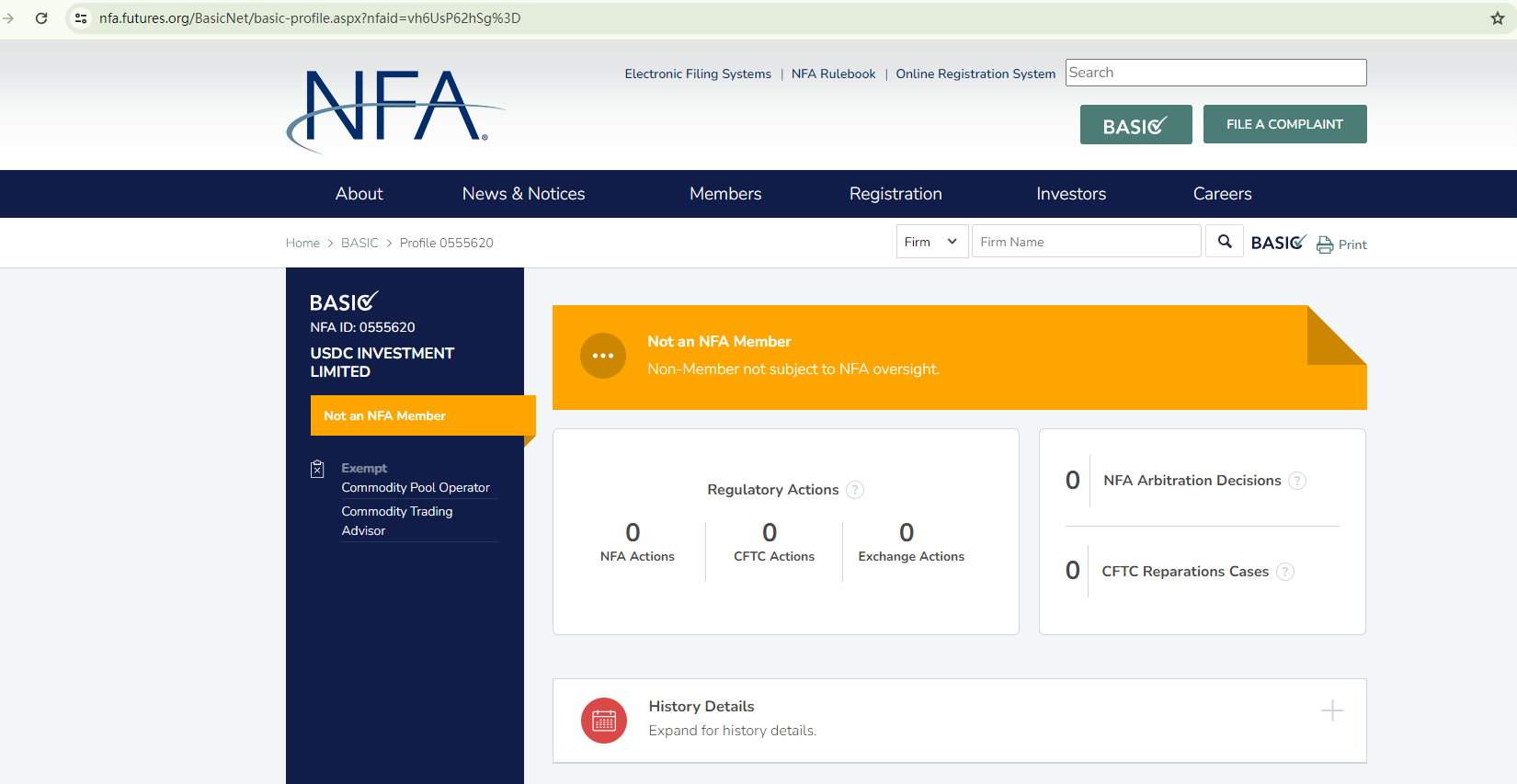This screenshot has height=784, width=1517.
Task: Select Not an NFA Member sidebar tab
Action: coord(423,415)
